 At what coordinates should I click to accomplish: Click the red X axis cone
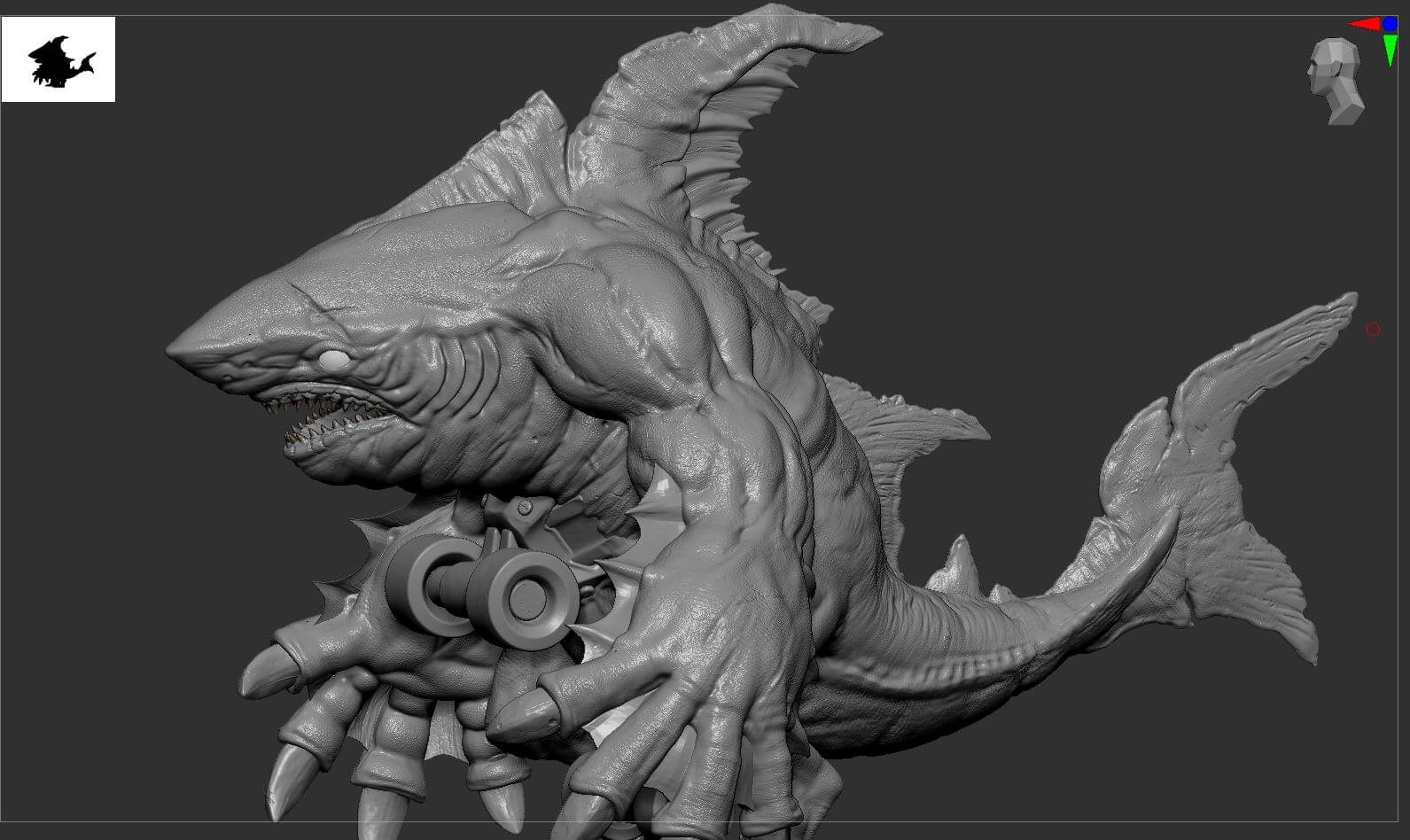click(1363, 24)
